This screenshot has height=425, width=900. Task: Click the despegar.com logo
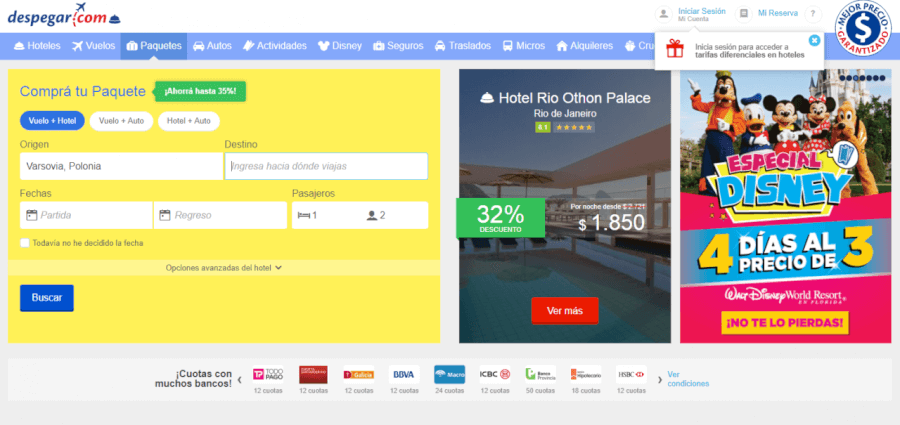[64, 16]
